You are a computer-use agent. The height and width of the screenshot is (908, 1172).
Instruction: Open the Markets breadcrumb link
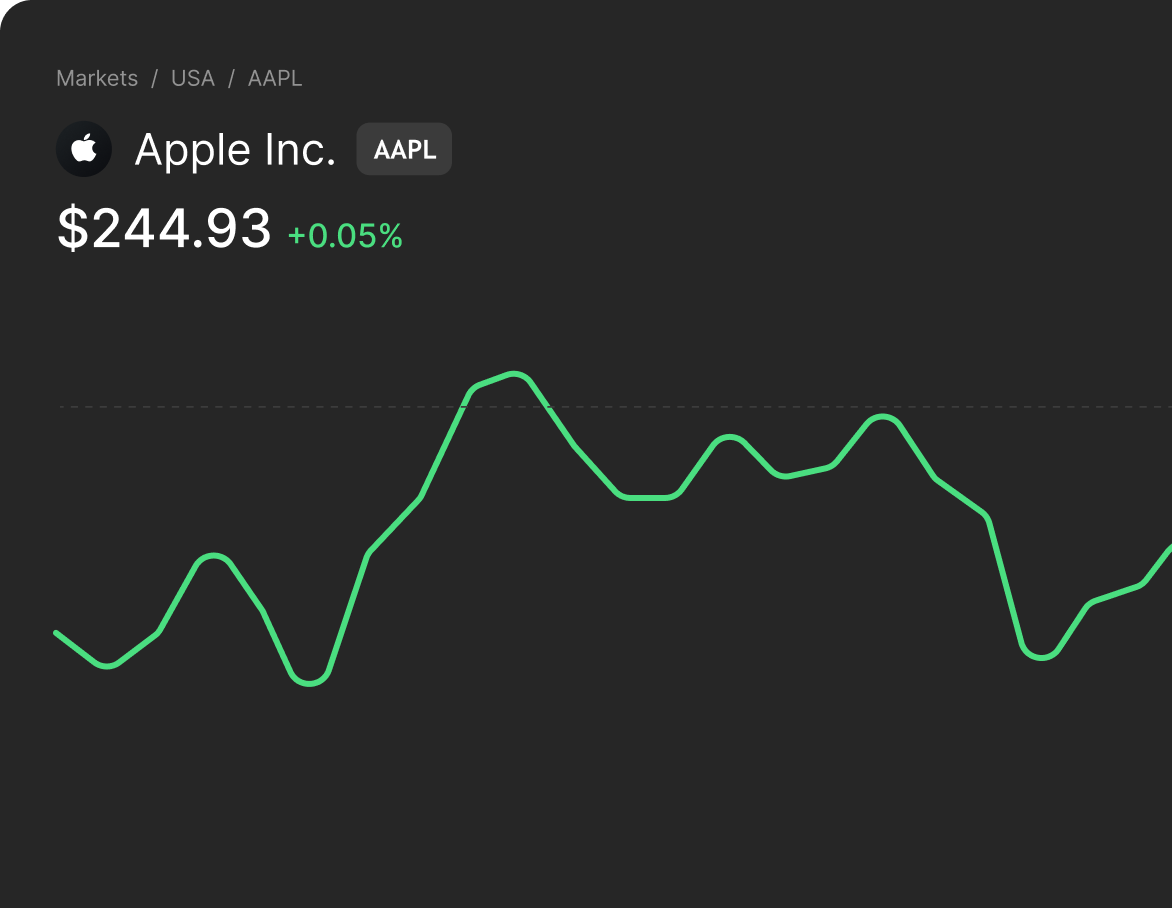point(97,78)
